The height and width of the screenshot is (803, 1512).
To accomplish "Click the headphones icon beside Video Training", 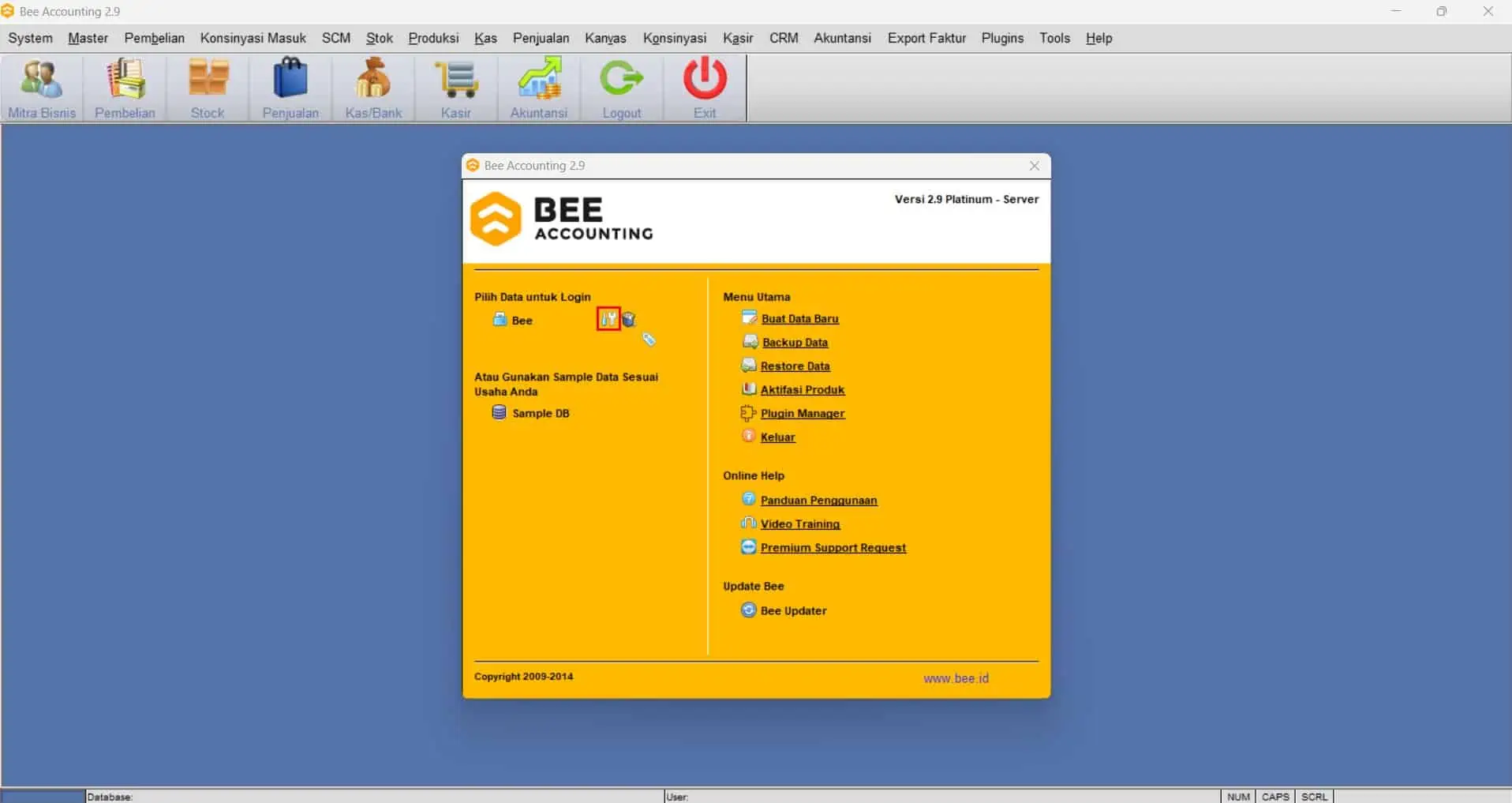I will click(x=749, y=523).
